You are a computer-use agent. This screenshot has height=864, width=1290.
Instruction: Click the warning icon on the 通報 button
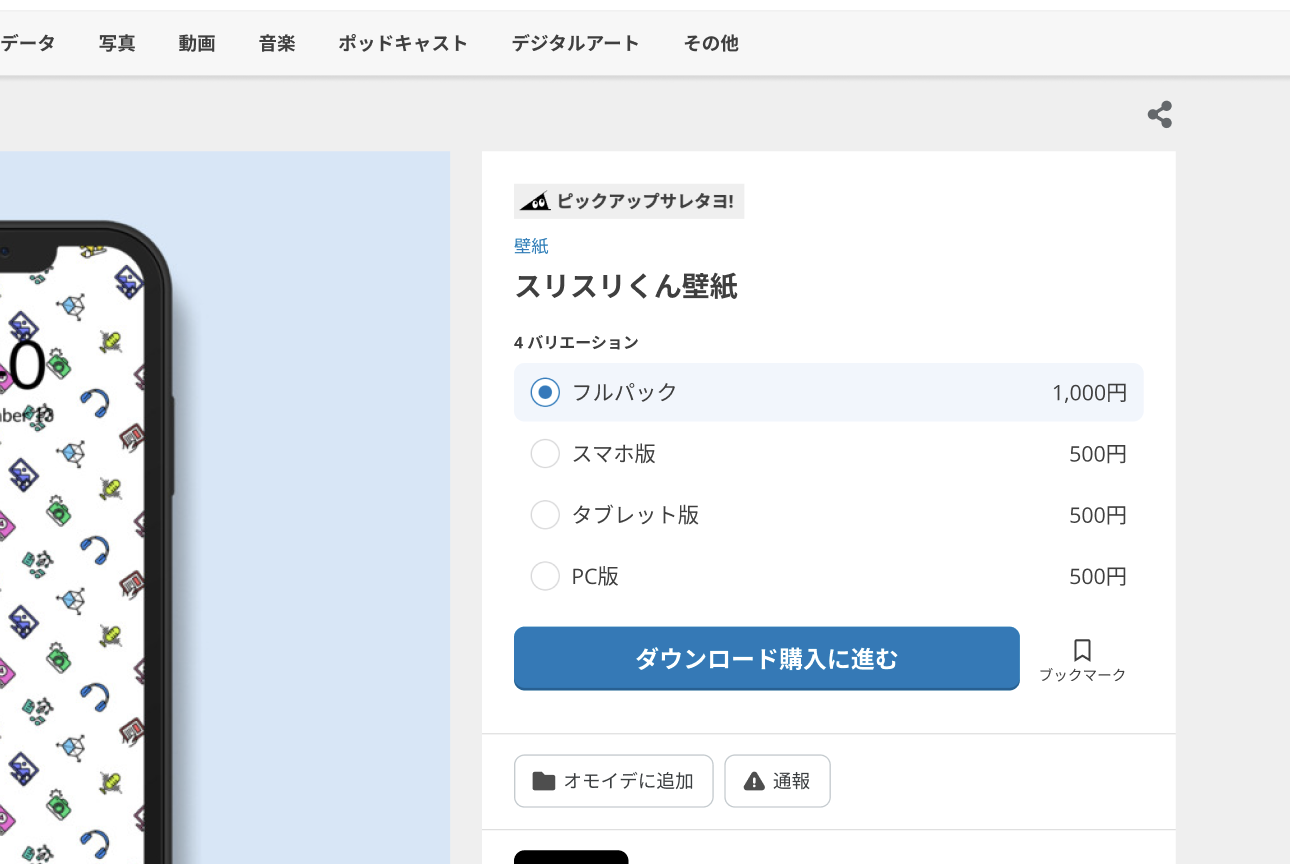[x=755, y=780]
